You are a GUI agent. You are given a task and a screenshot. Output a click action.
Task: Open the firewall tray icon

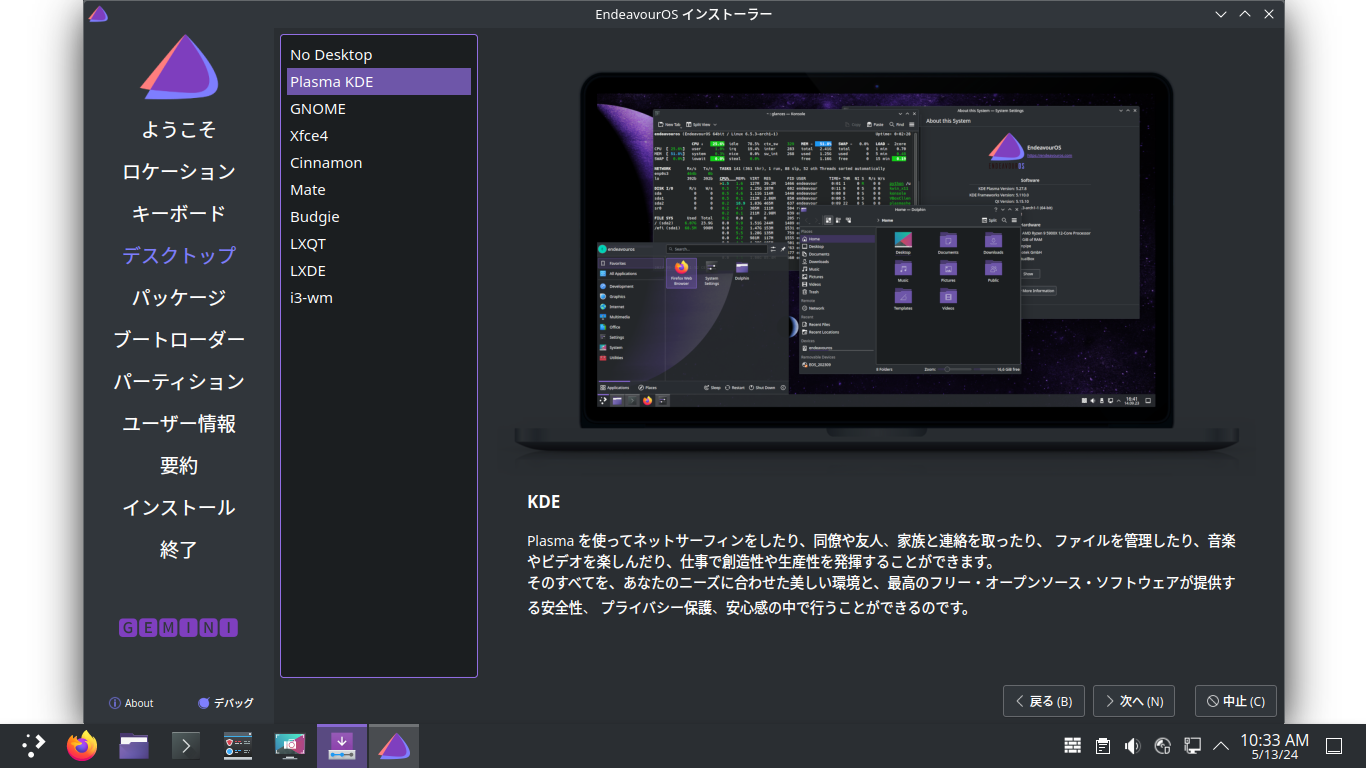1072,746
